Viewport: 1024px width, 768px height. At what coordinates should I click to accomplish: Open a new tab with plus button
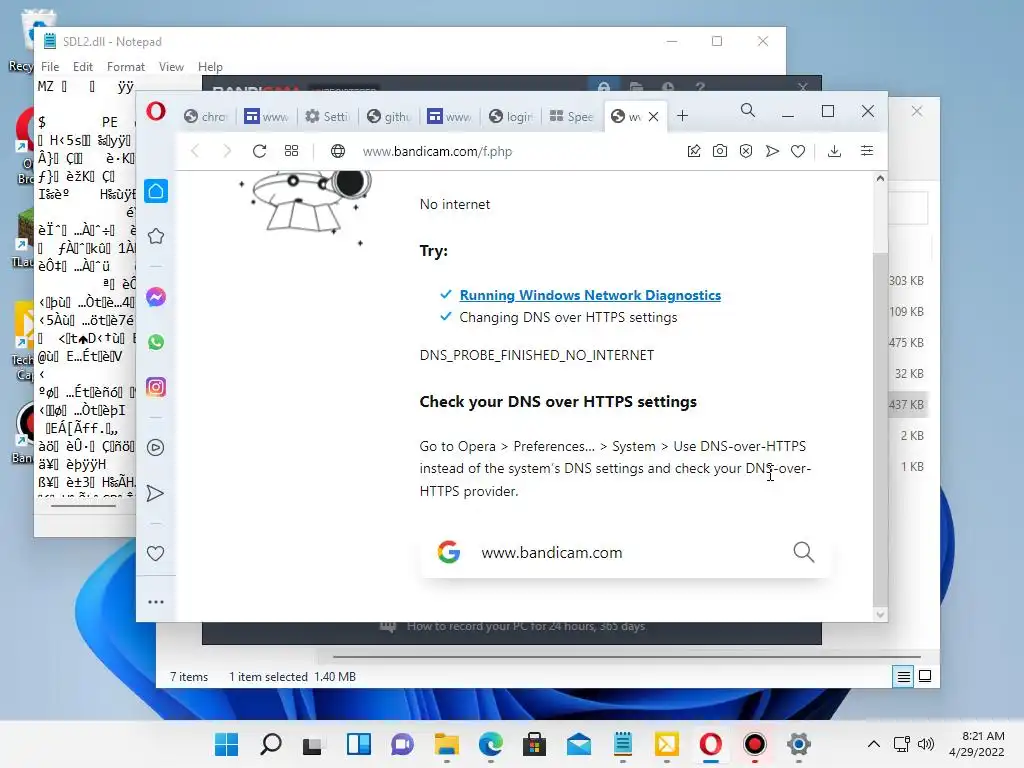click(682, 116)
